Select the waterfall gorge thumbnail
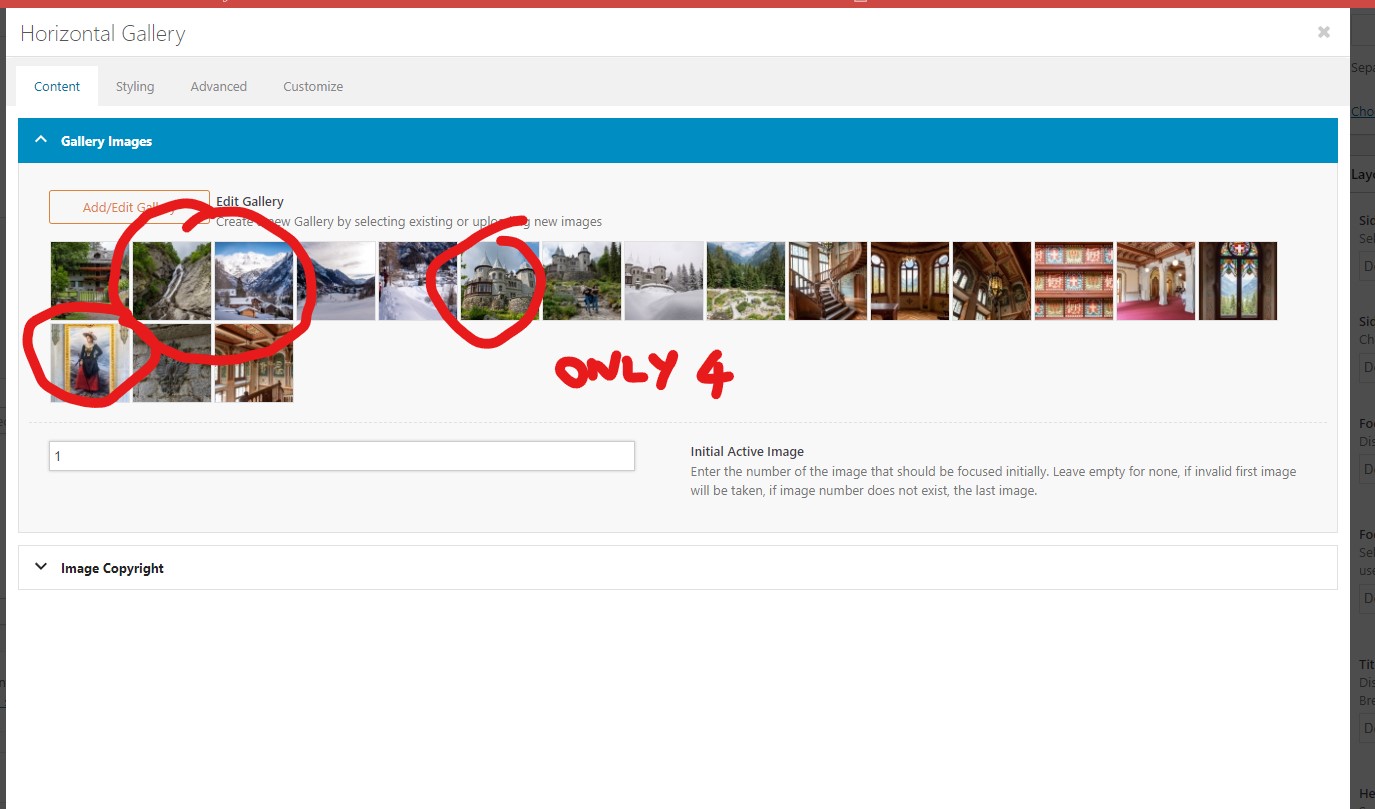Image resolution: width=1375 pixels, height=809 pixels. (172, 281)
